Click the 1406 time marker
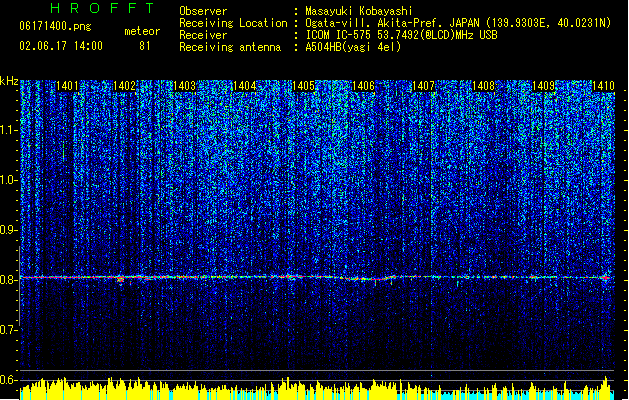The image size is (629, 400). click(363, 86)
